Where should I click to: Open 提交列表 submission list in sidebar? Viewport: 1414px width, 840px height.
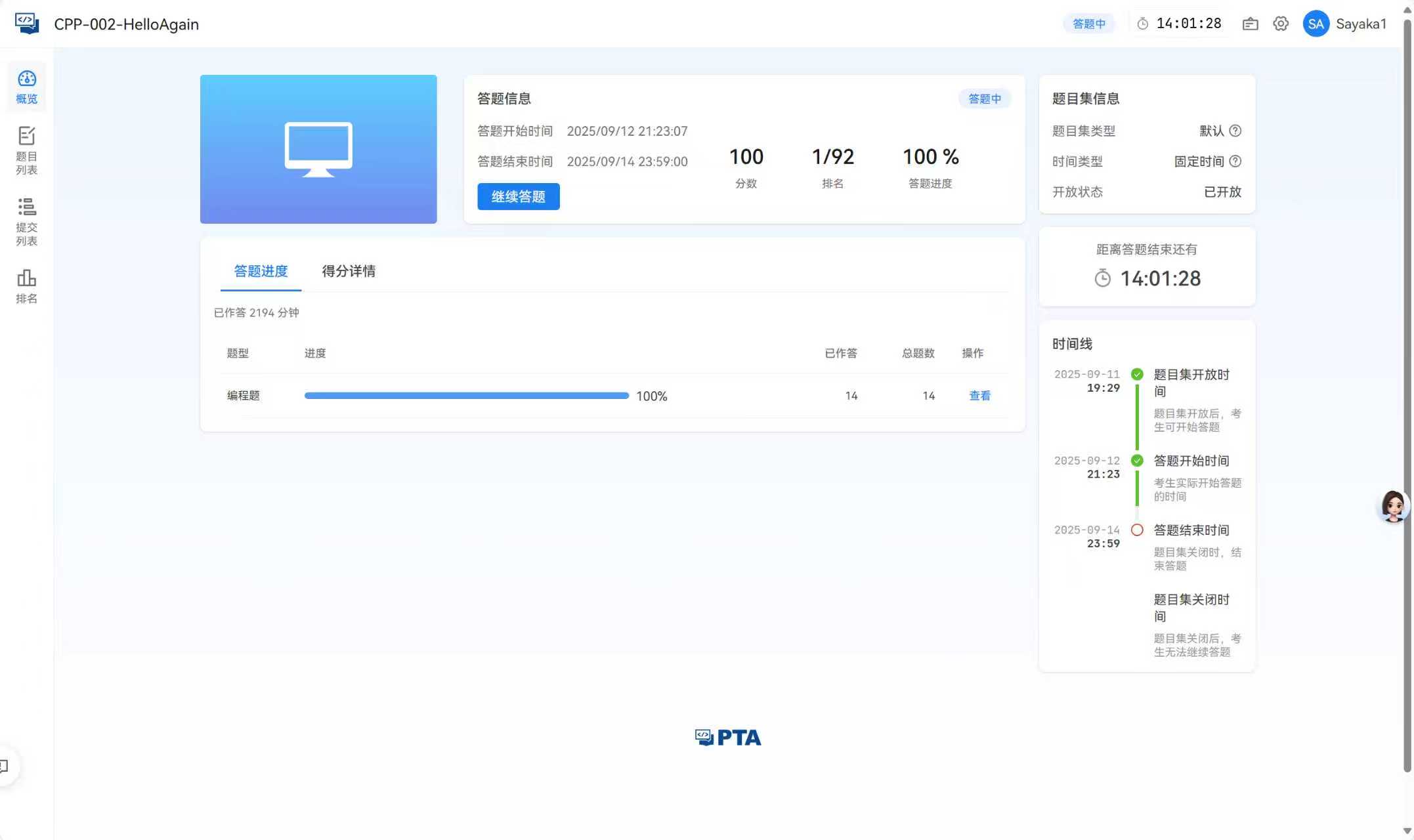[27, 221]
